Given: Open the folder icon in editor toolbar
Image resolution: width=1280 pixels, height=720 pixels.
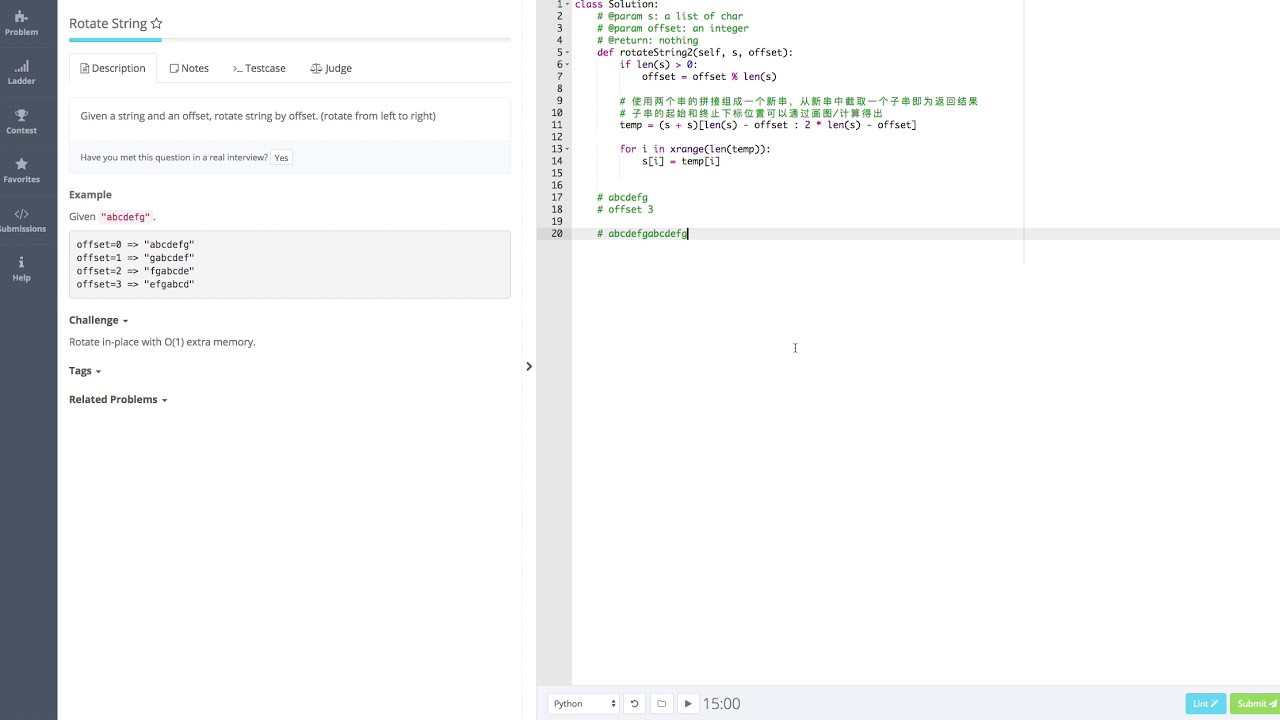Looking at the screenshot, I should click(661, 704).
